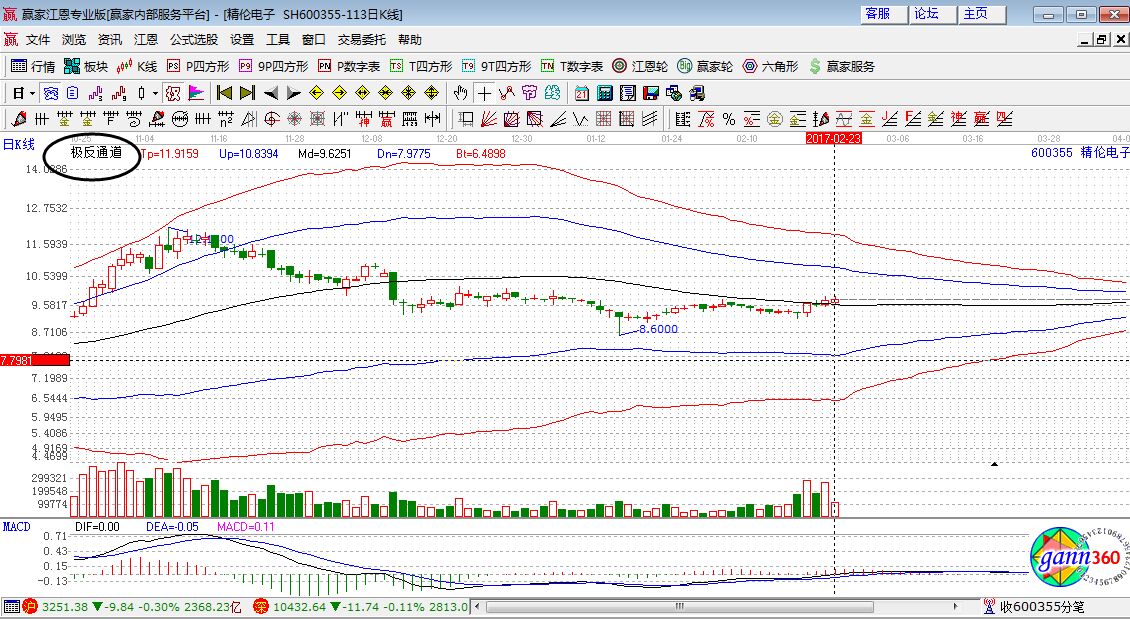The width and height of the screenshot is (1130, 619).
Task: Click the 论坛 forum button
Action: coord(927,14)
